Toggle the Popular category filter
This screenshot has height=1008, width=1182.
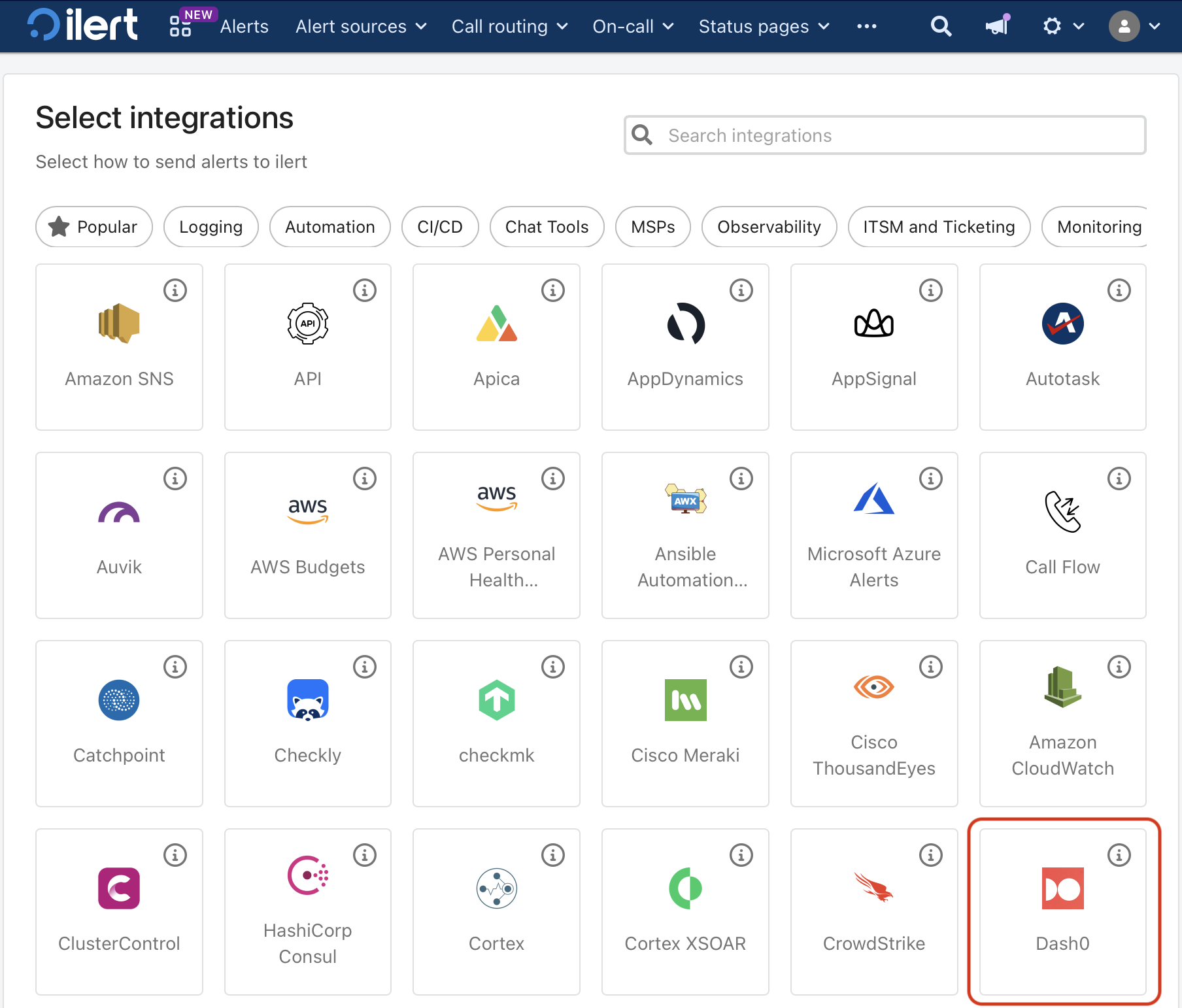[x=94, y=227]
